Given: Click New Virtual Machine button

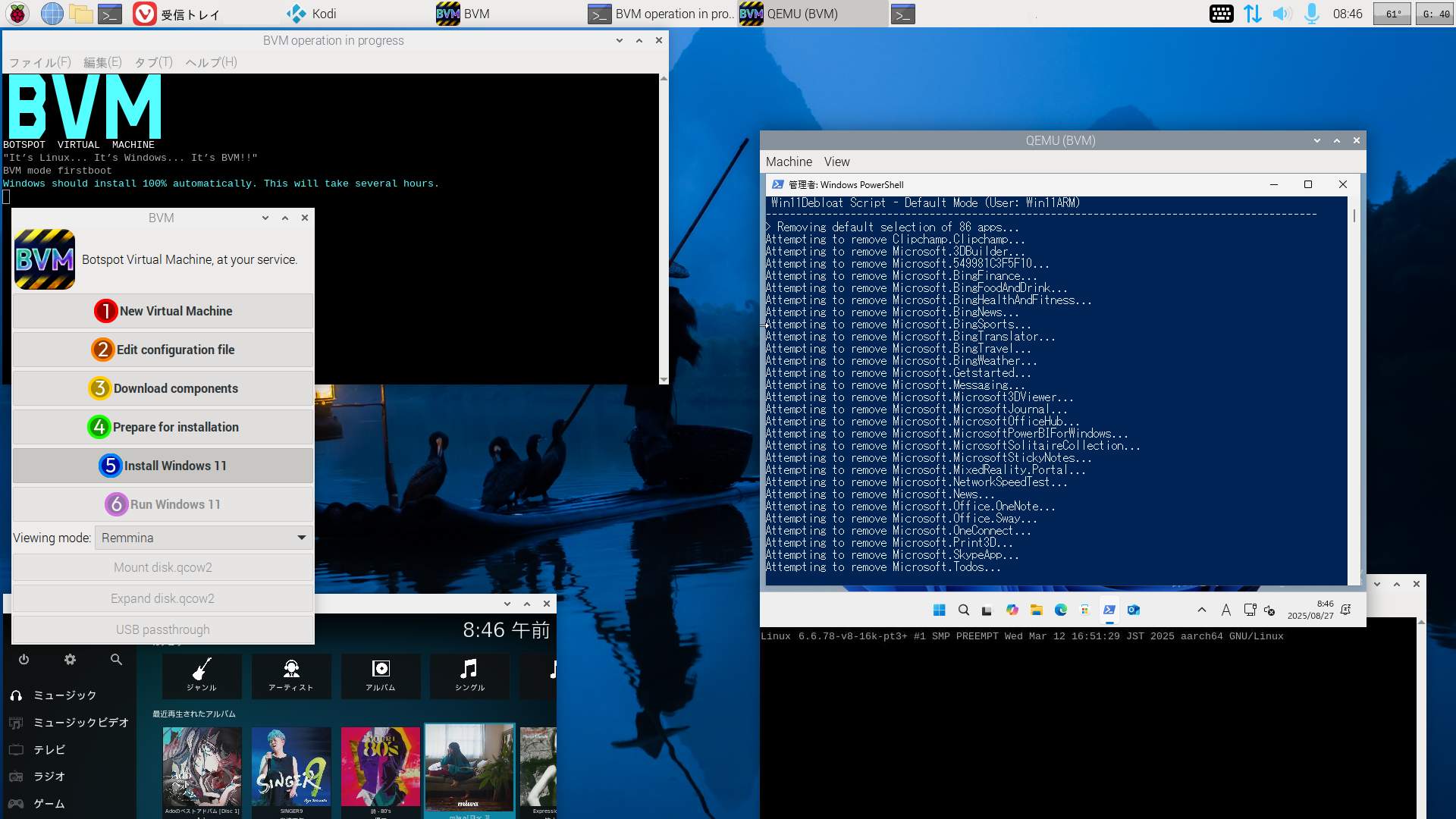Looking at the screenshot, I should coord(162,311).
